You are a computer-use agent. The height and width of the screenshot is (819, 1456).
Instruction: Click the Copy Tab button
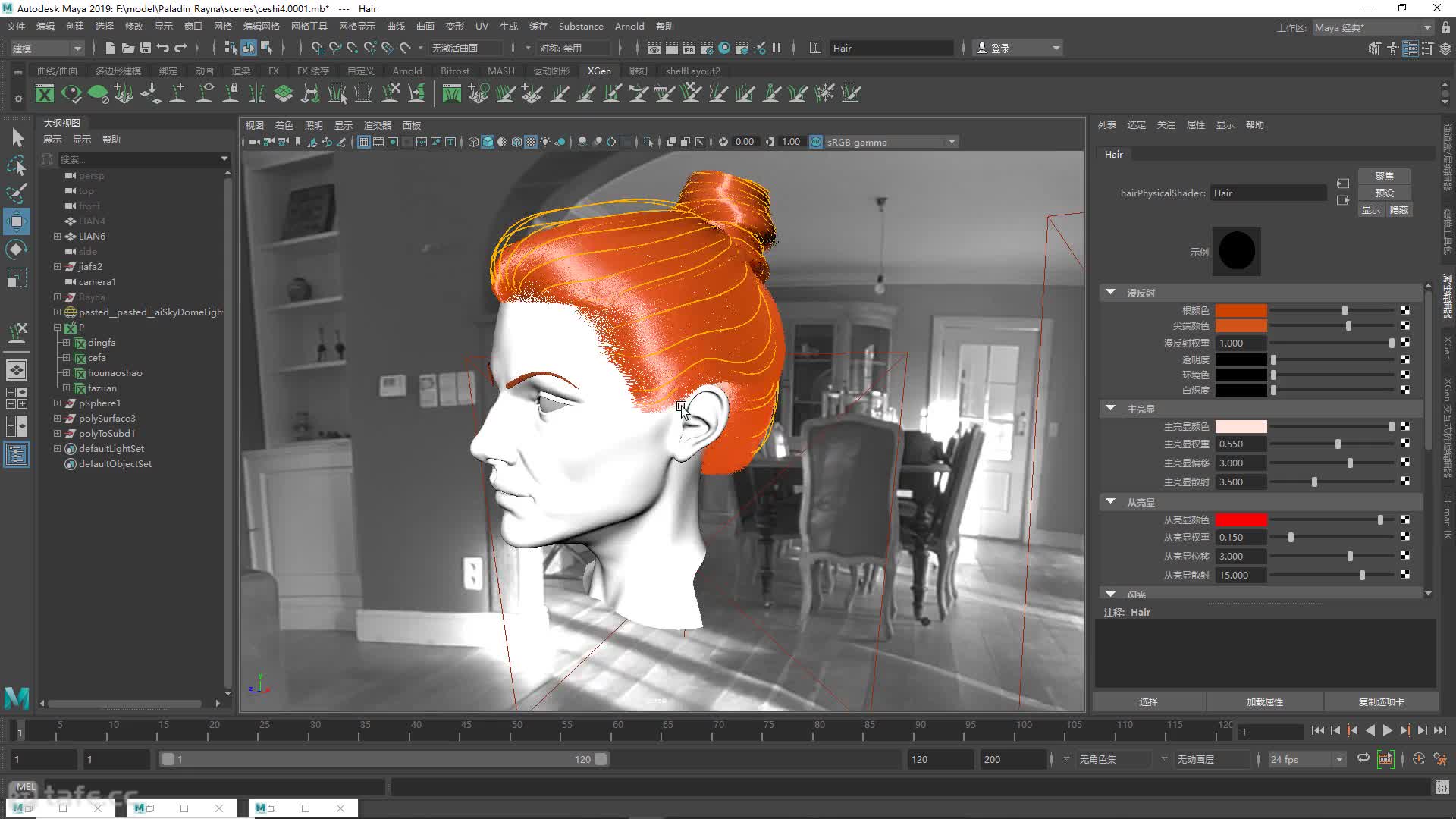(1381, 701)
